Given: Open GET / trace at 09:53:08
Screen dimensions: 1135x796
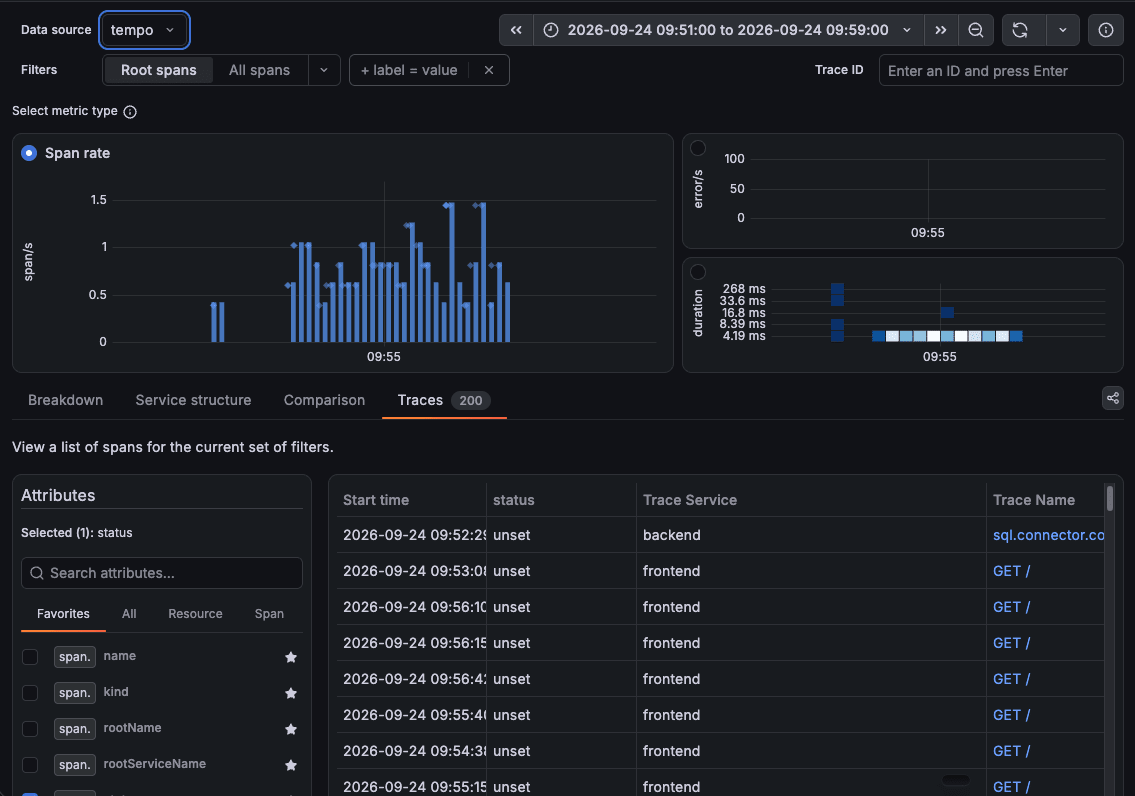Looking at the screenshot, I should point(1011,571).
